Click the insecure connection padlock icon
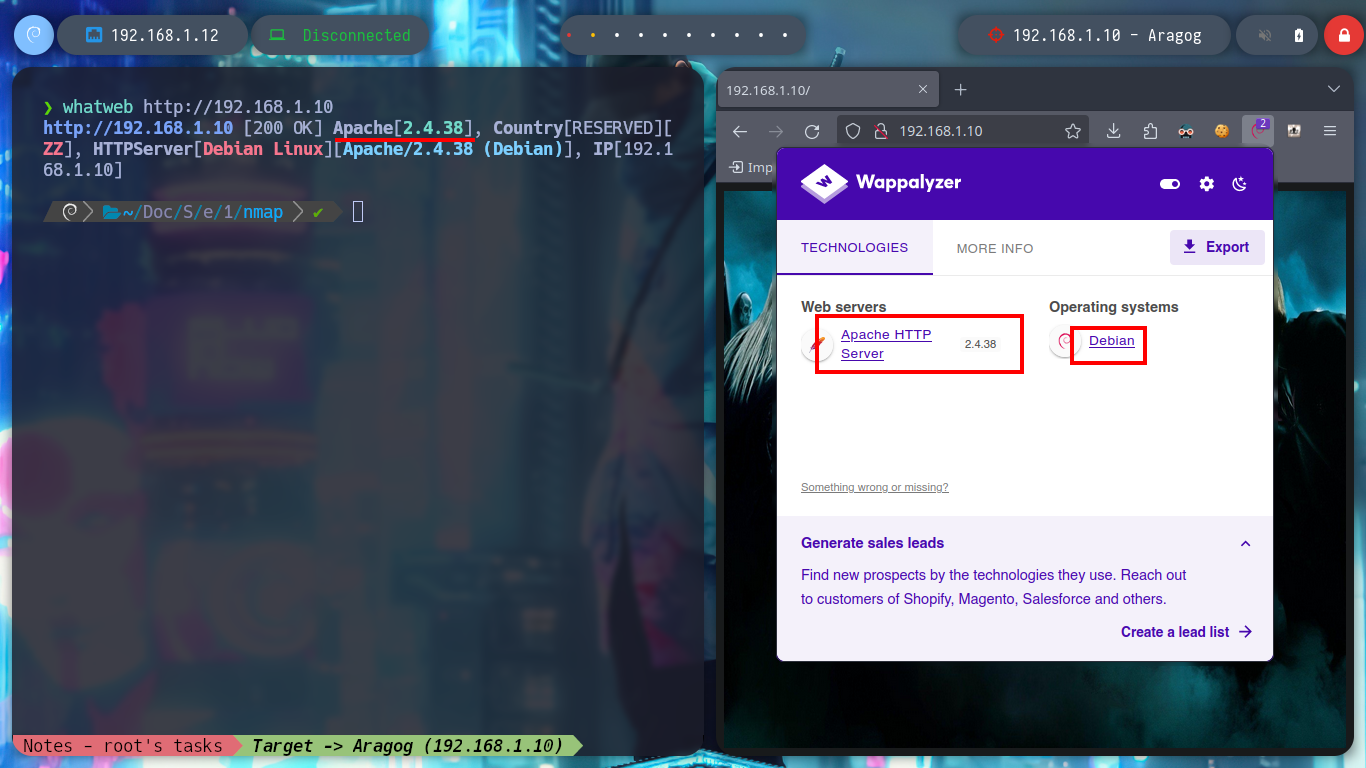 tap(881, 131)
